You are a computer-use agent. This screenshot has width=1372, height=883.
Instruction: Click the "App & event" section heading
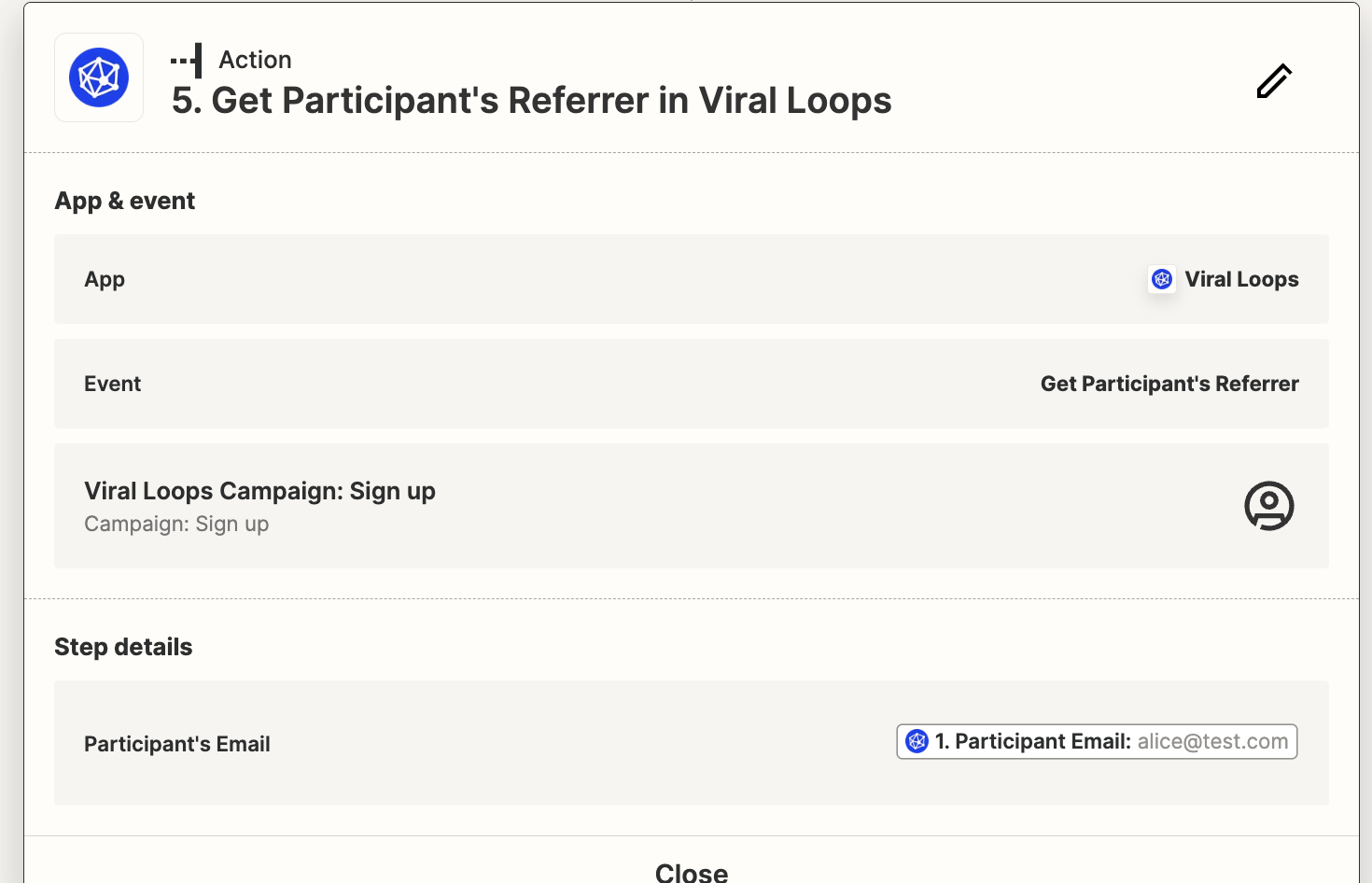pos(125,201)
